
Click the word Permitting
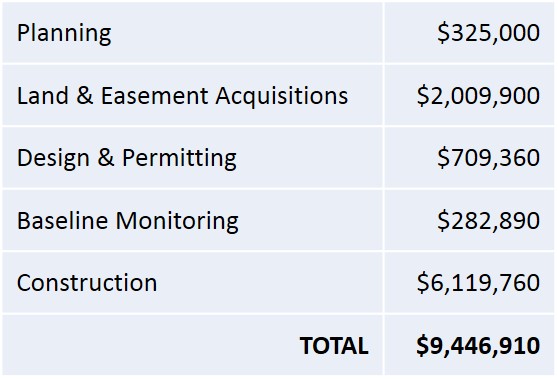(179, 159)
